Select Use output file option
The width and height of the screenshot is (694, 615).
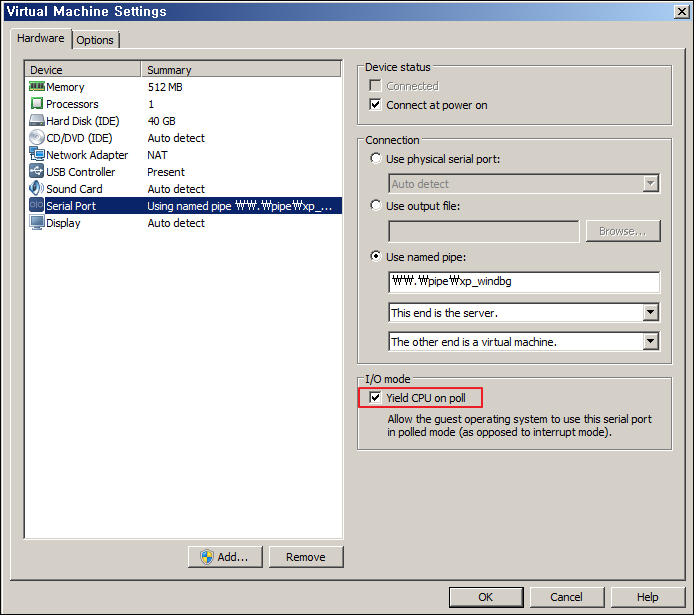tap(376, 205)
